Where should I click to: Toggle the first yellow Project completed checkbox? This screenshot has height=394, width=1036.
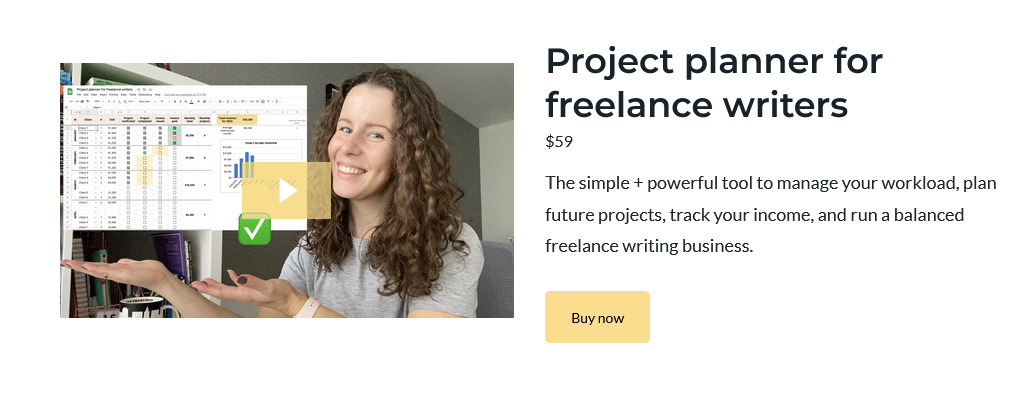(145, 157)
